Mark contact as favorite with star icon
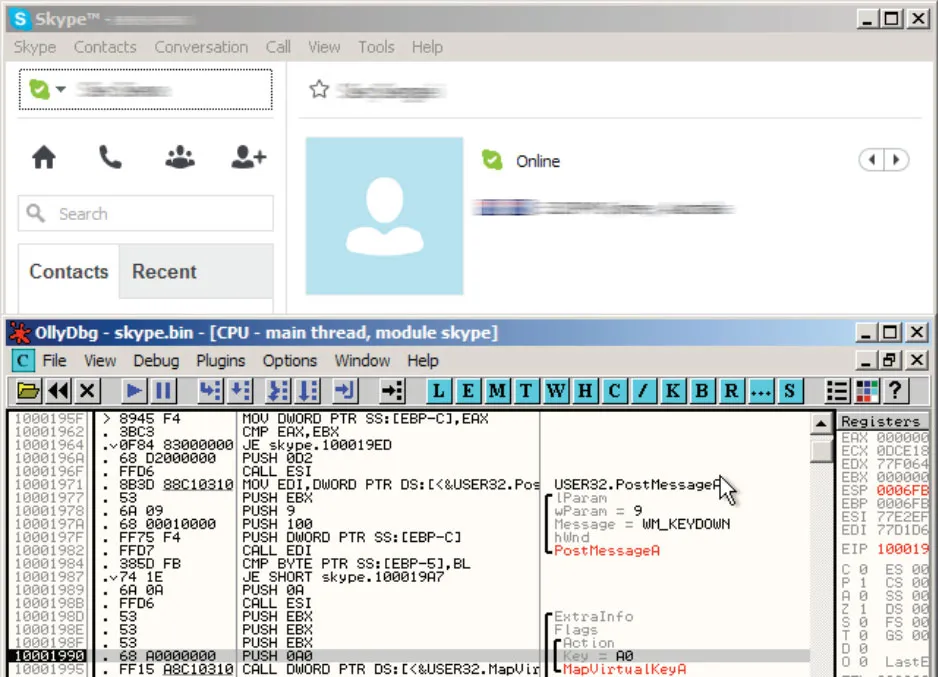The width and height of the screenshot is (938, 677). (319, 90)
